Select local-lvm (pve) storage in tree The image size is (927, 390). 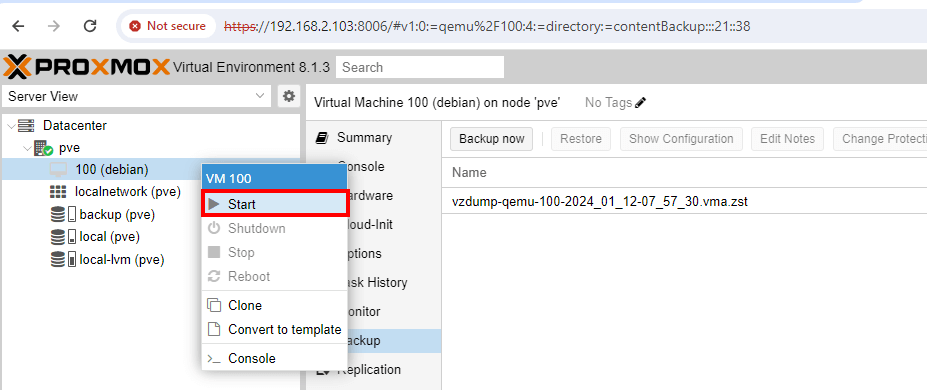(x=122, y=259)
